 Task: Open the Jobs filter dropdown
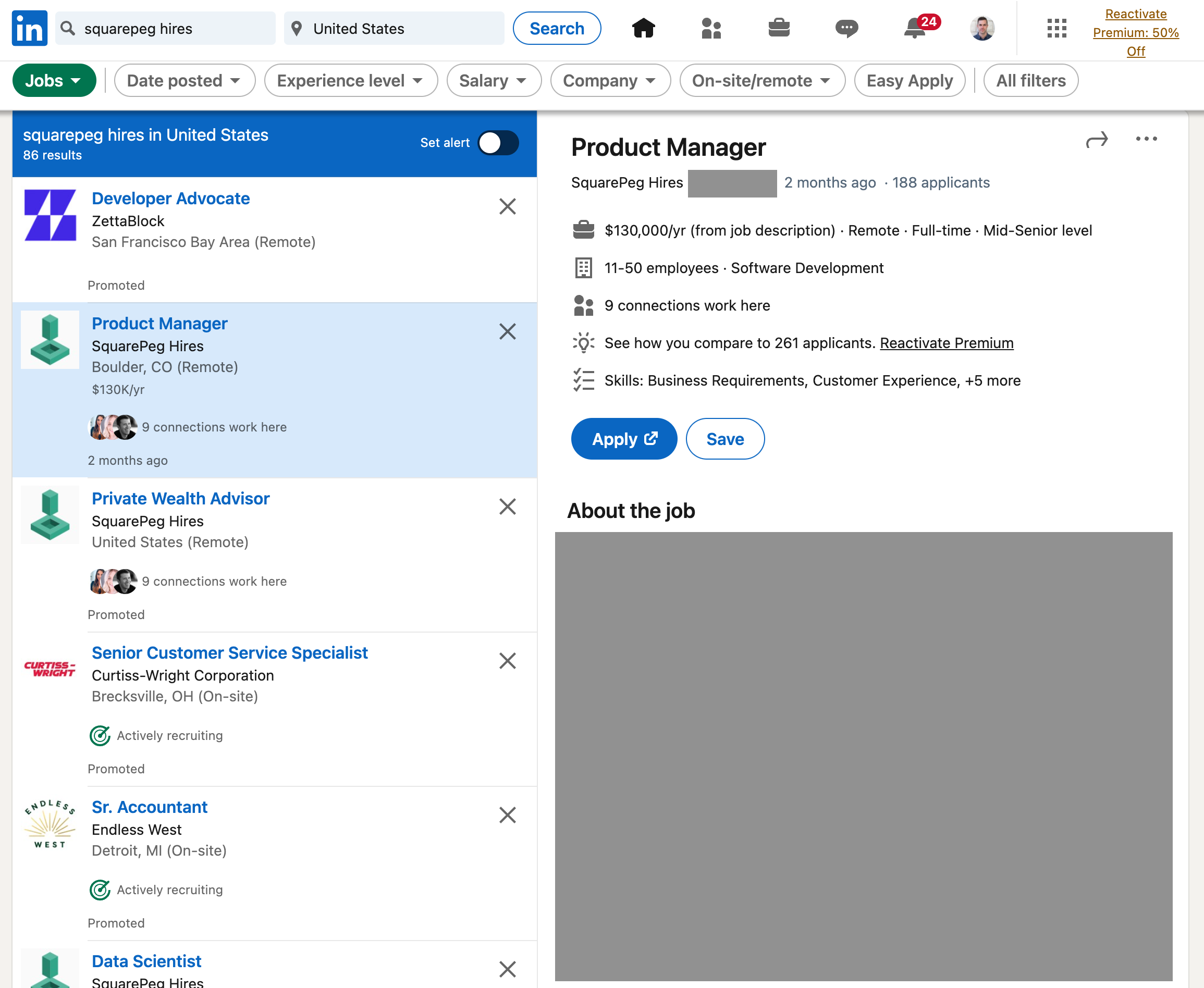point(54,80)
